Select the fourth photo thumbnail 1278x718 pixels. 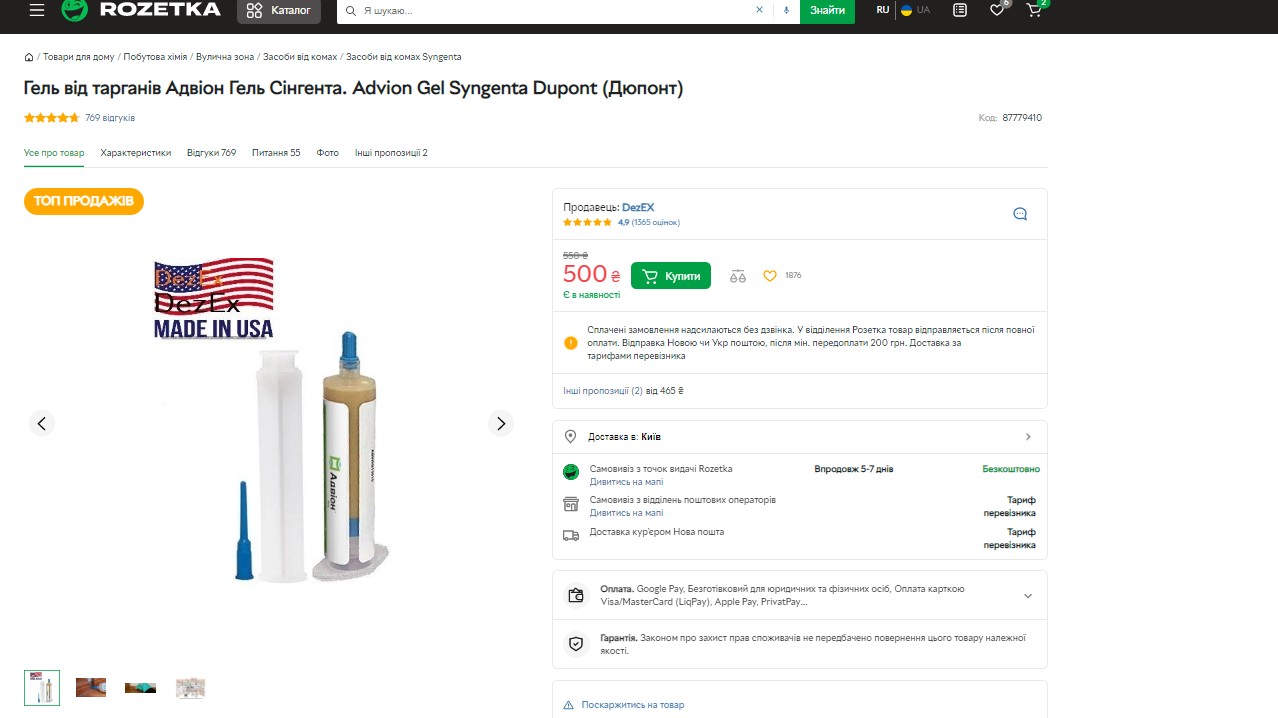(x=190, y=688)
